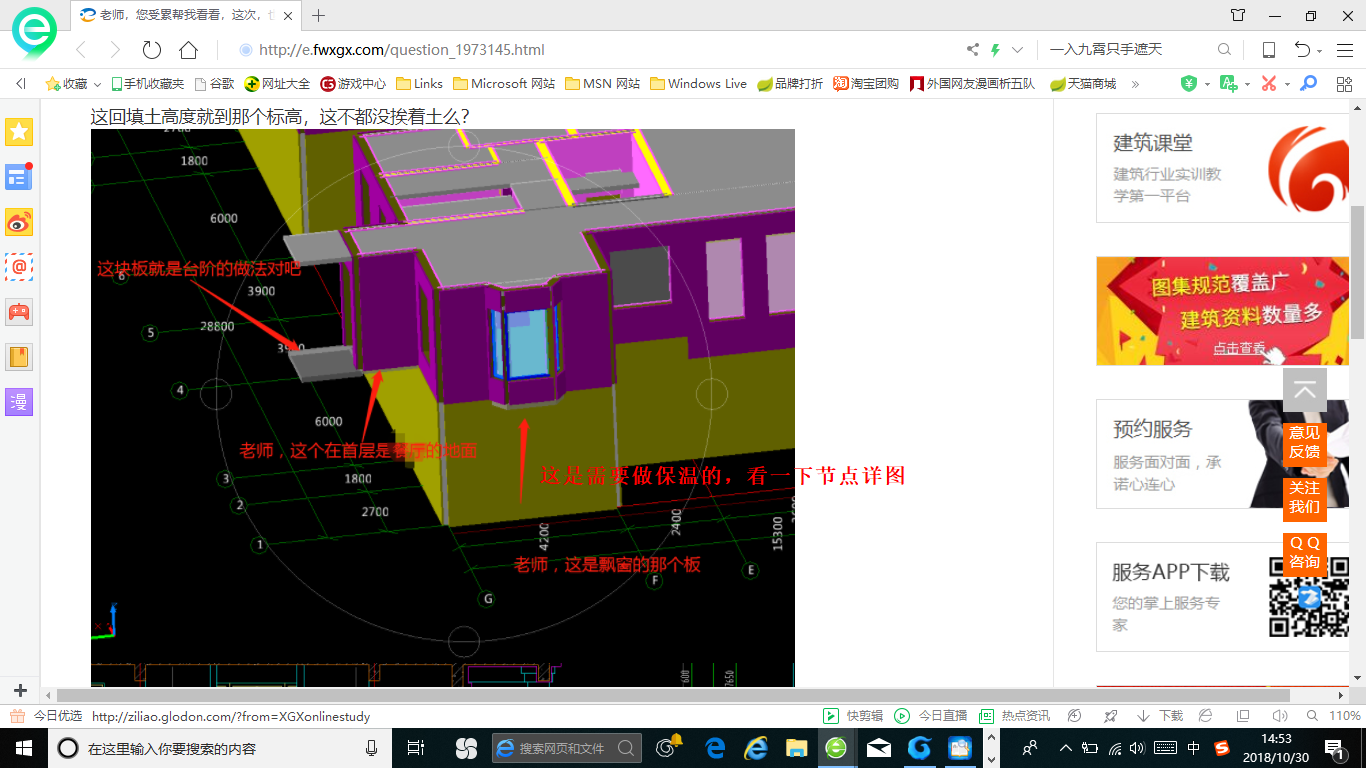The width and height of the screenshot is (1366, 768).
Task: Open the 游戏中心 bookmark
Action: point(353,84)
